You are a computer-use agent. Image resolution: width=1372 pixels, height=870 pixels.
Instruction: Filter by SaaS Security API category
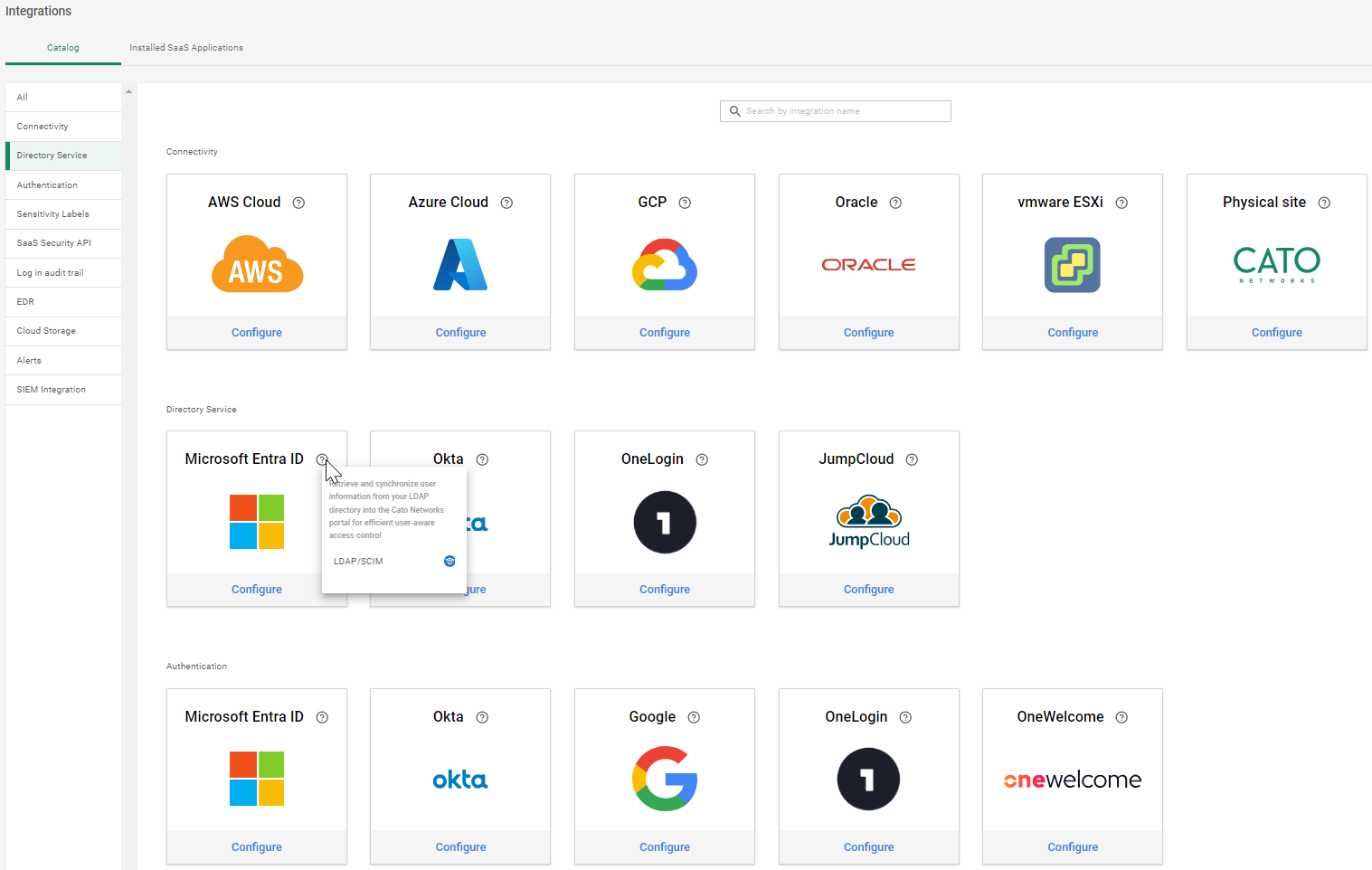[54, 243]
